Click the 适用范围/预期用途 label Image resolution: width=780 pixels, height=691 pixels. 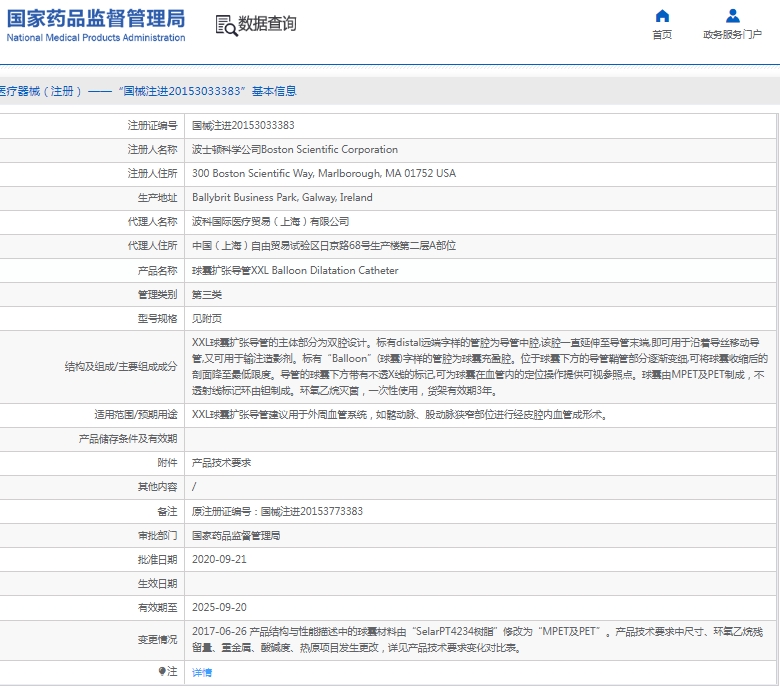136,414
